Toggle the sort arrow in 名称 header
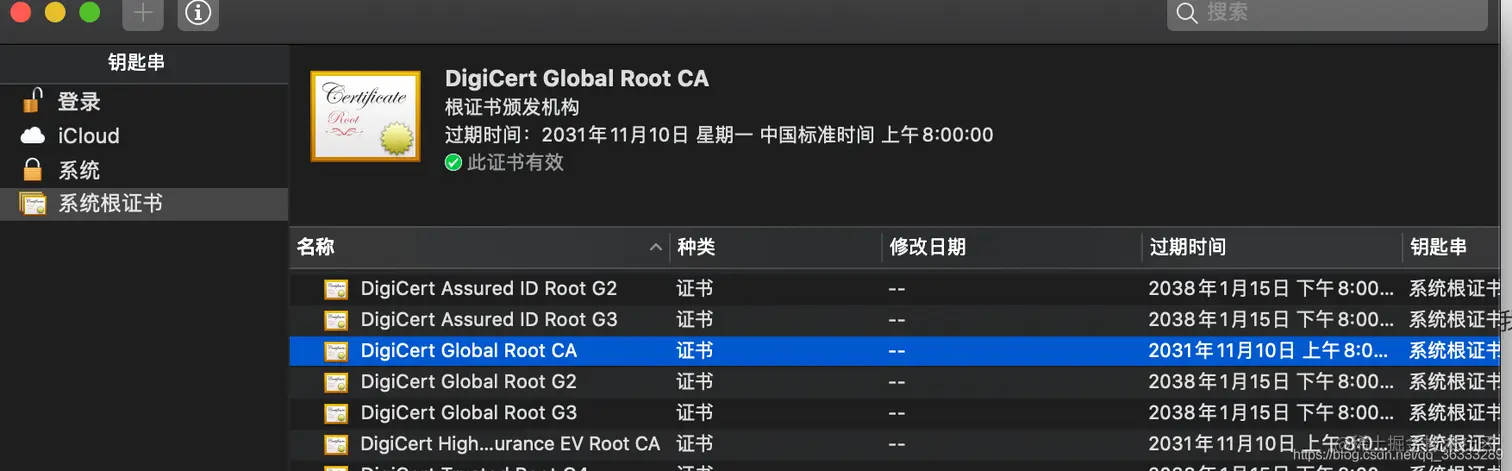Screen dimensions: 1512x471 (x=656, y=247)
